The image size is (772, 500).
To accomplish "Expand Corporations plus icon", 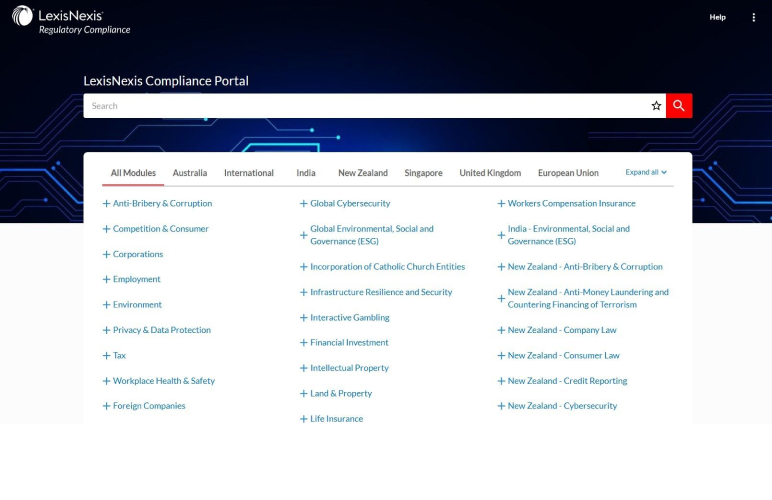I will point(106,254).
